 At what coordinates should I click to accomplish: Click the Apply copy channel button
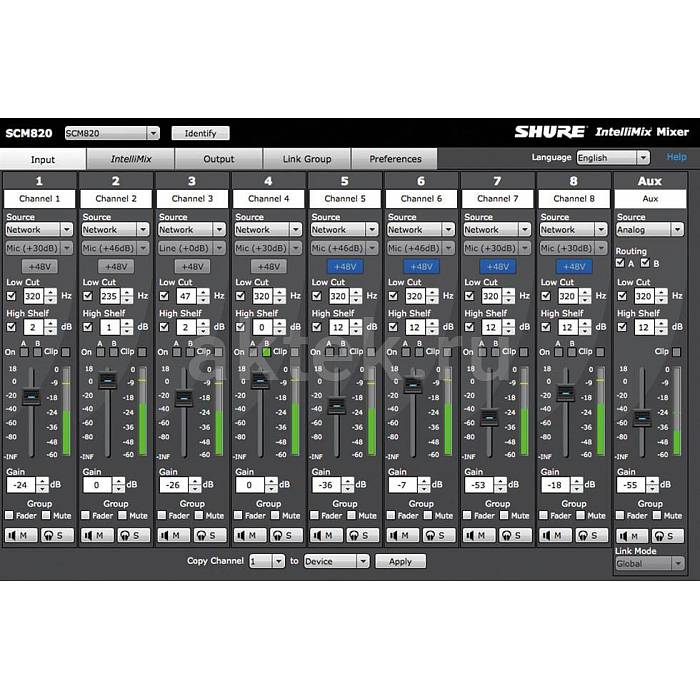coord(400,561)
